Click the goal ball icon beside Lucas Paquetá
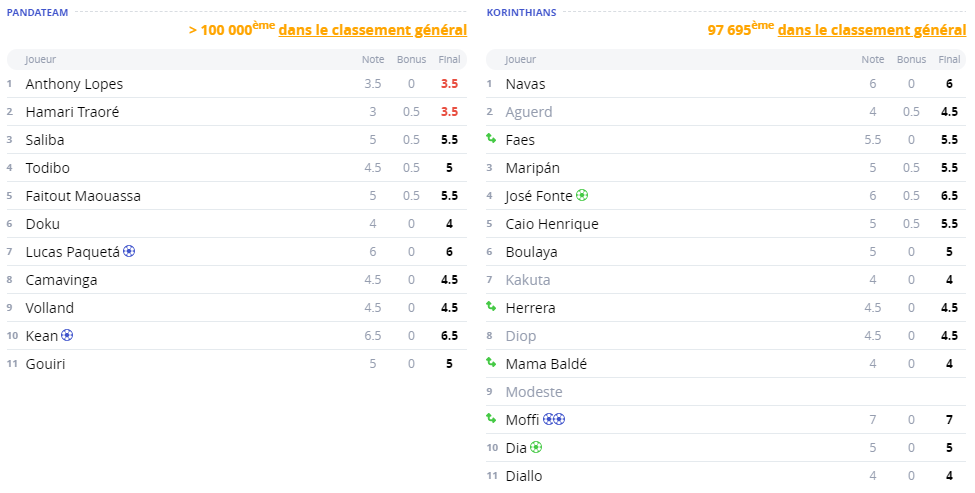975x493 pixels. [129, 252]
